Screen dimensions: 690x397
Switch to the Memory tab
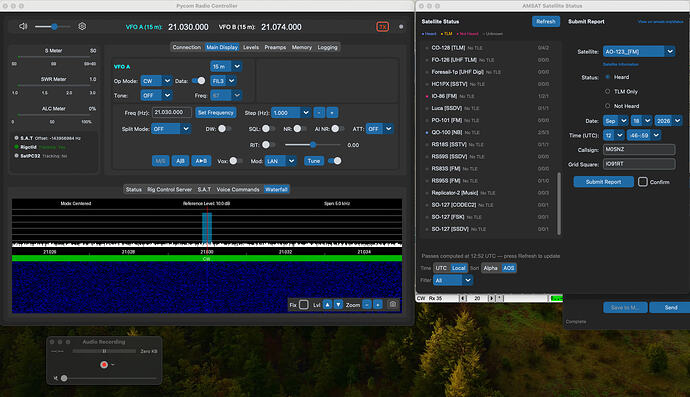coord(301,47)
